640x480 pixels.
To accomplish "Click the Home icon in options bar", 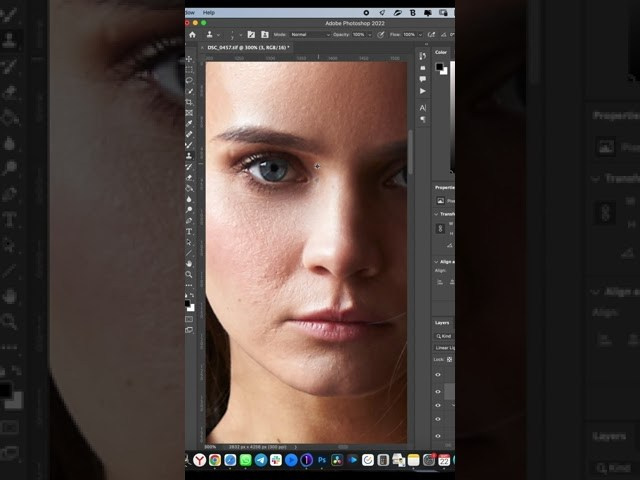I will [x=192, y=34].
